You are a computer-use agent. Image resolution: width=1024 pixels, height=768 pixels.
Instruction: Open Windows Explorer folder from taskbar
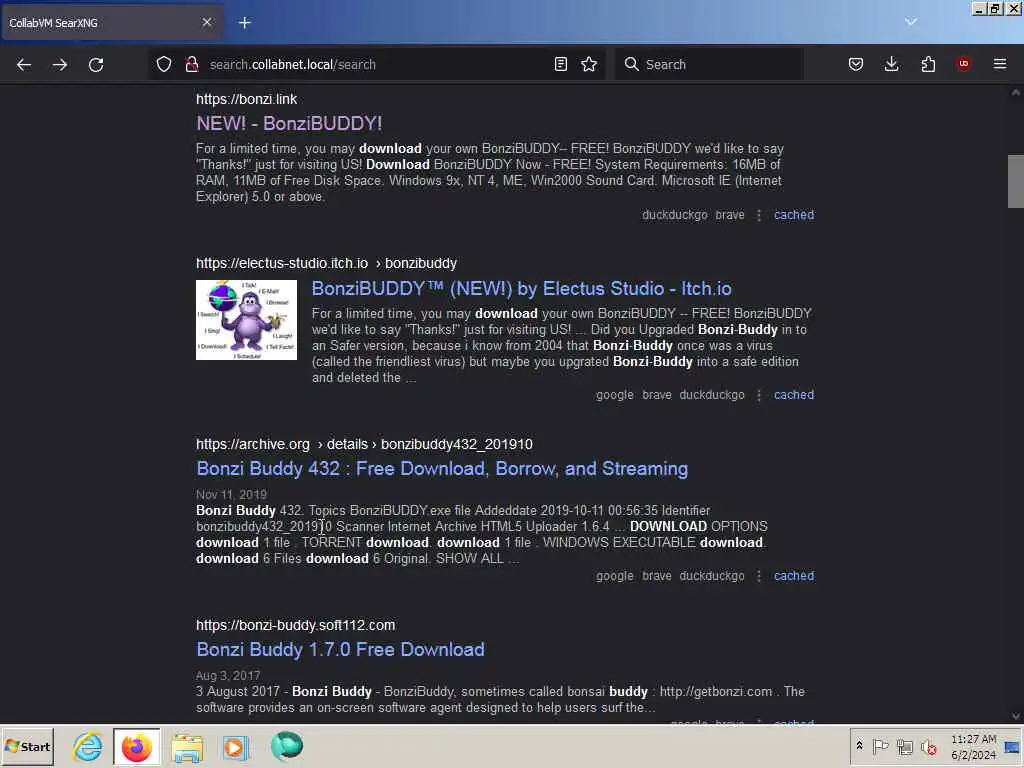pyautogui.click(x=187, y=747)
